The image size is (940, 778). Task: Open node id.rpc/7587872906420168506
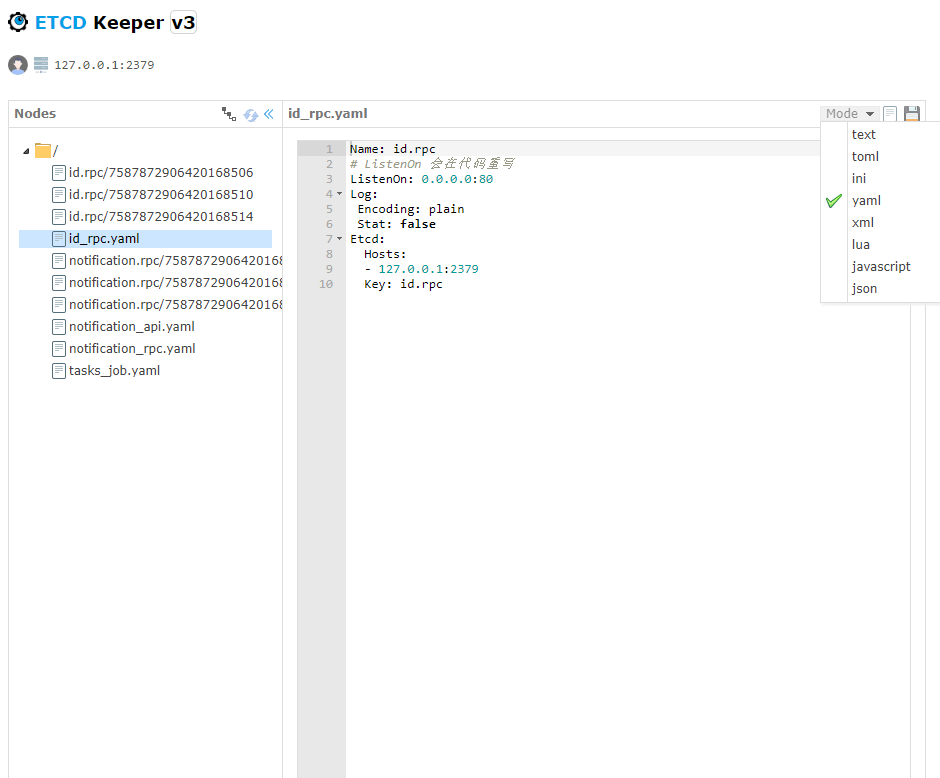[x=161, y=173]
